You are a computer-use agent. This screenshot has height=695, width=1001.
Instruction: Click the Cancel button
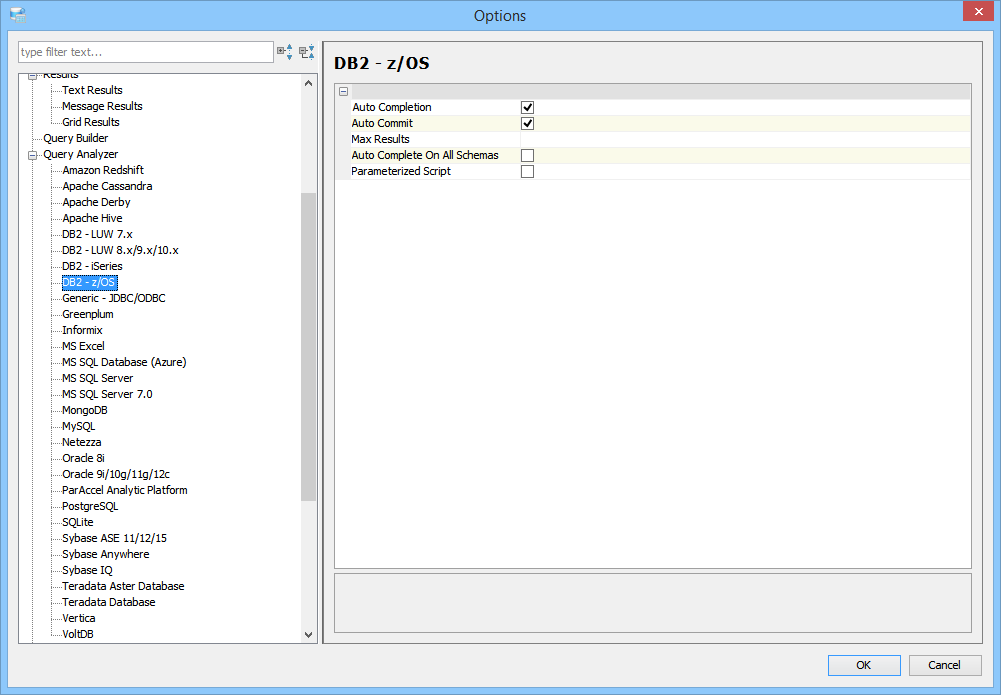click(944, 665)
